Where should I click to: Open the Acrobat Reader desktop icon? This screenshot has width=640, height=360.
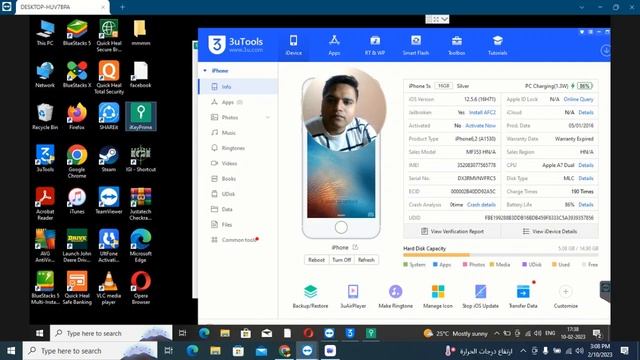point(45,204)
